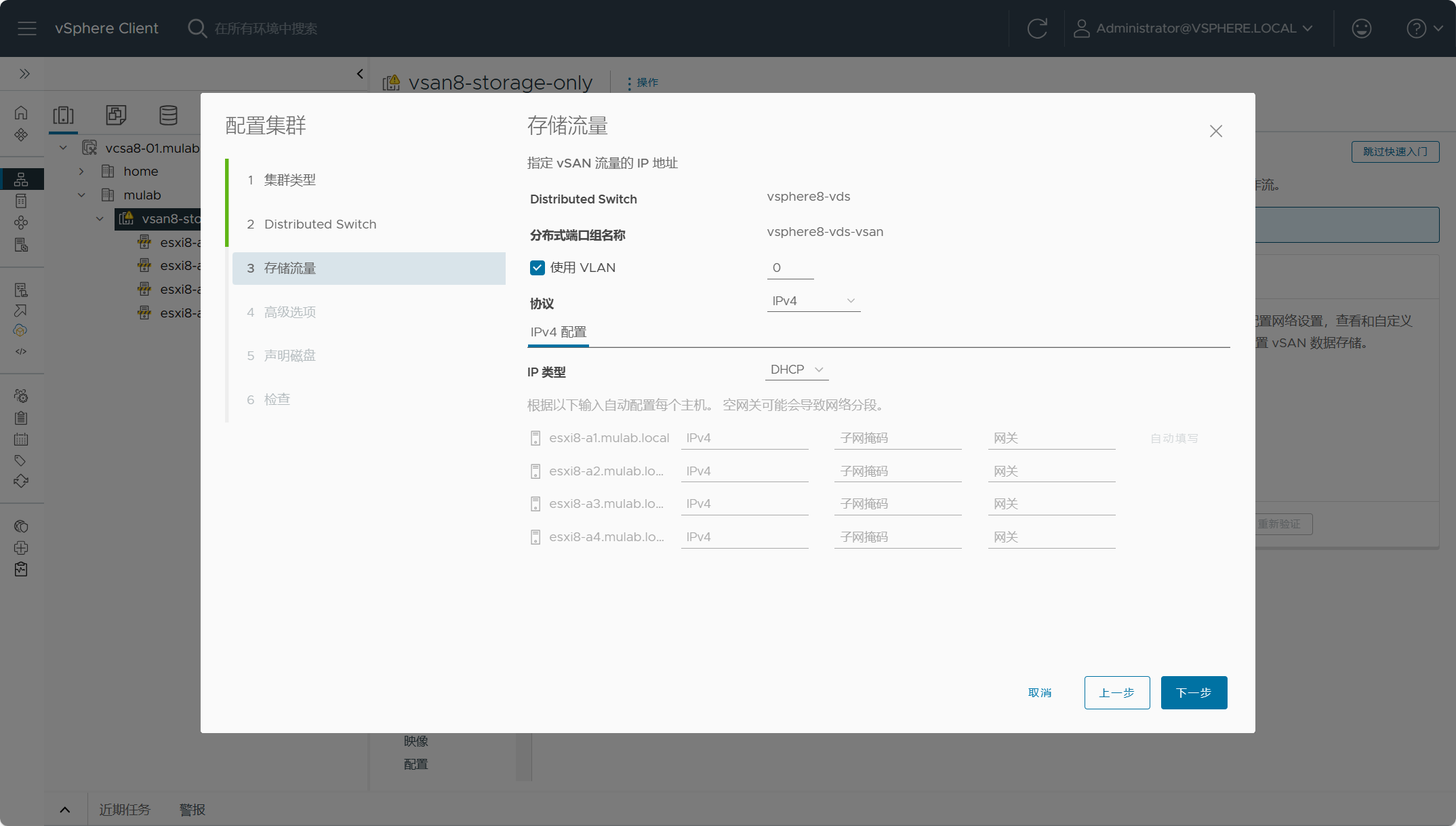Select step 3 存储流量
The image size is (1456, 826).
pyautogui.click(x=369, y=269)
